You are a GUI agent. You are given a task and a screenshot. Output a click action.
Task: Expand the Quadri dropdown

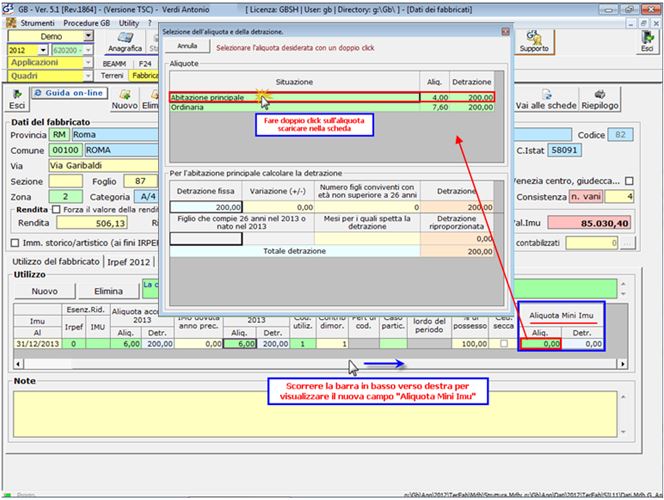pyautogui.click(x=88, y=76)
